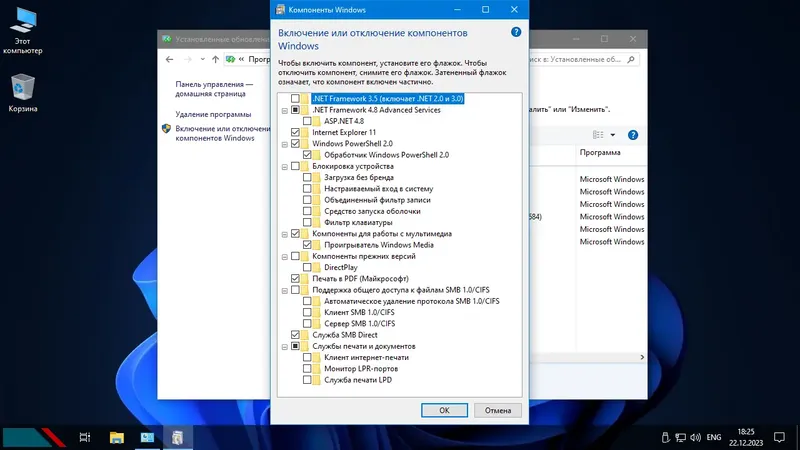Viewport: 800px width, 450px height.
Task: Select Unified Write Filter tree item
Action: pos(377,199)
